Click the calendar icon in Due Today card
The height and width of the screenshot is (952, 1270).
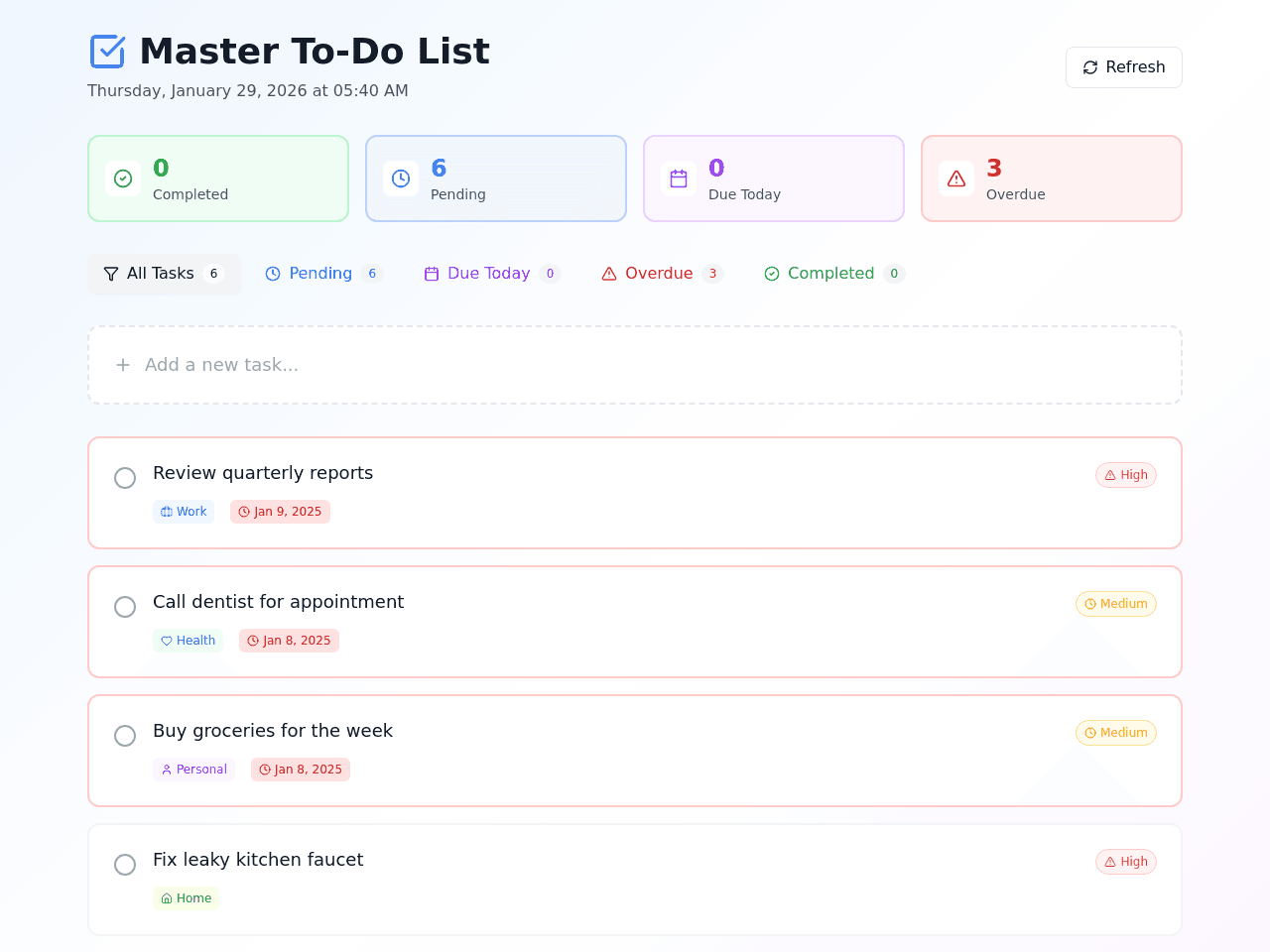pos(679,178)
